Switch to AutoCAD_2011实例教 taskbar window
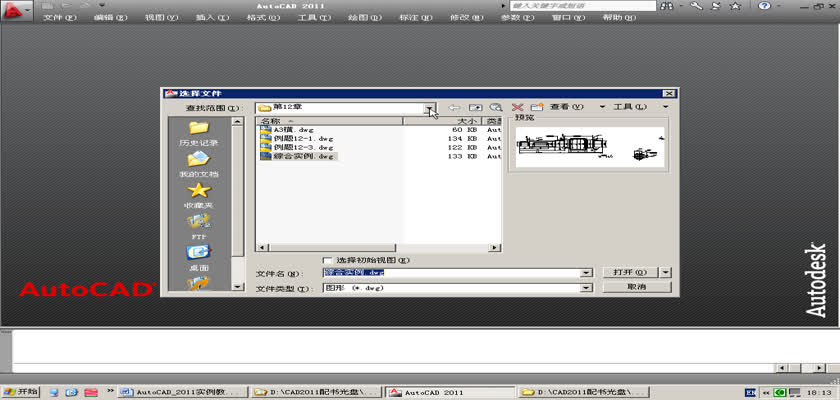This screenshot has height=400, width=840. coord(183,393)
